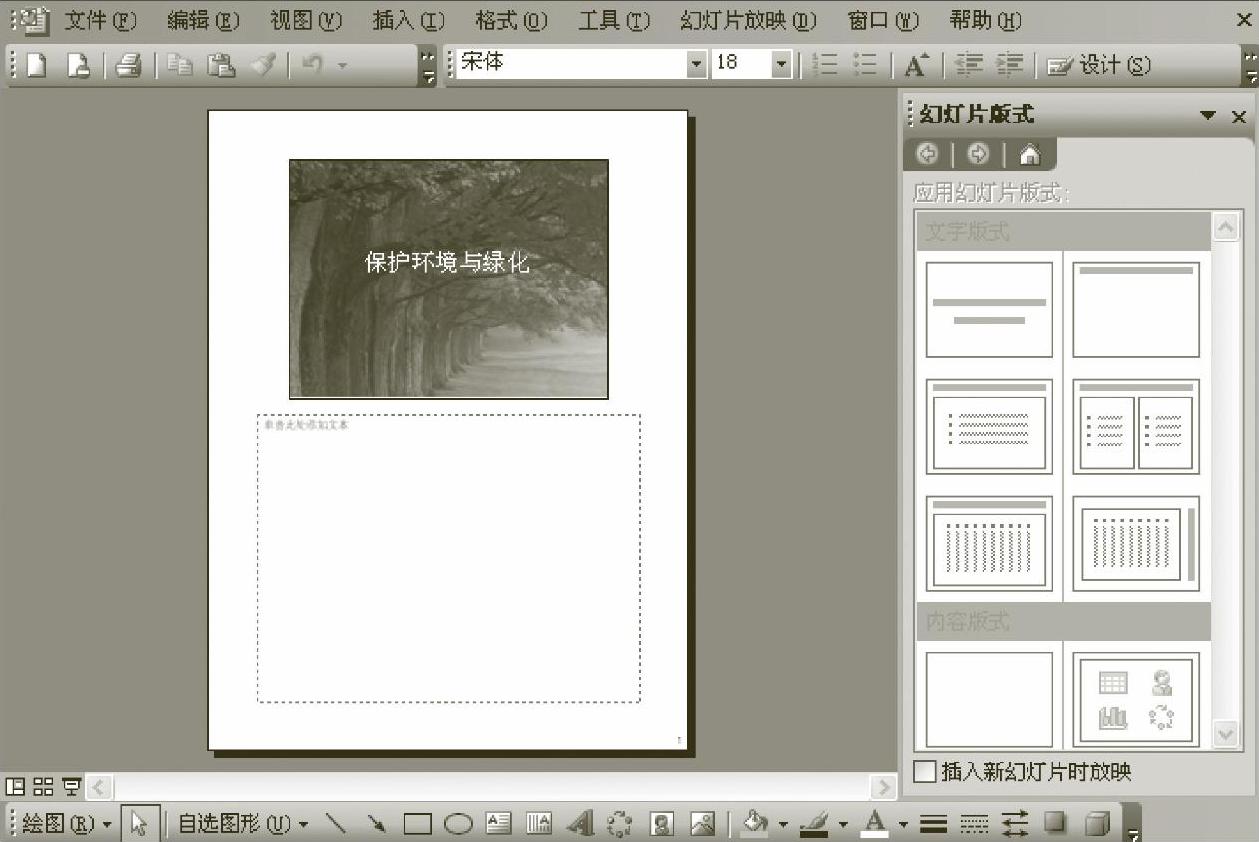
Task: Insert WordArt from drawing toolbar
Action: (x=580, y=824)
